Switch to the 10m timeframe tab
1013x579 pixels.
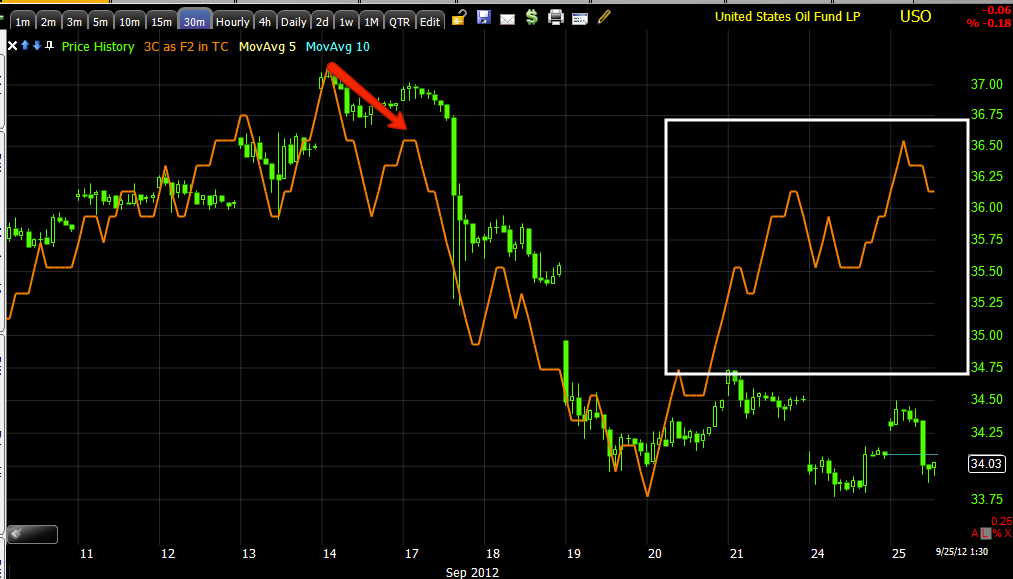pos(129,21)
